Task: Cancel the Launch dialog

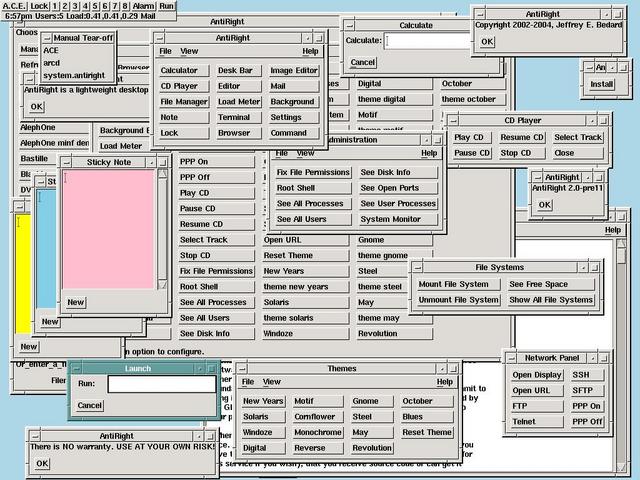Action: click(x=90, y=405)
